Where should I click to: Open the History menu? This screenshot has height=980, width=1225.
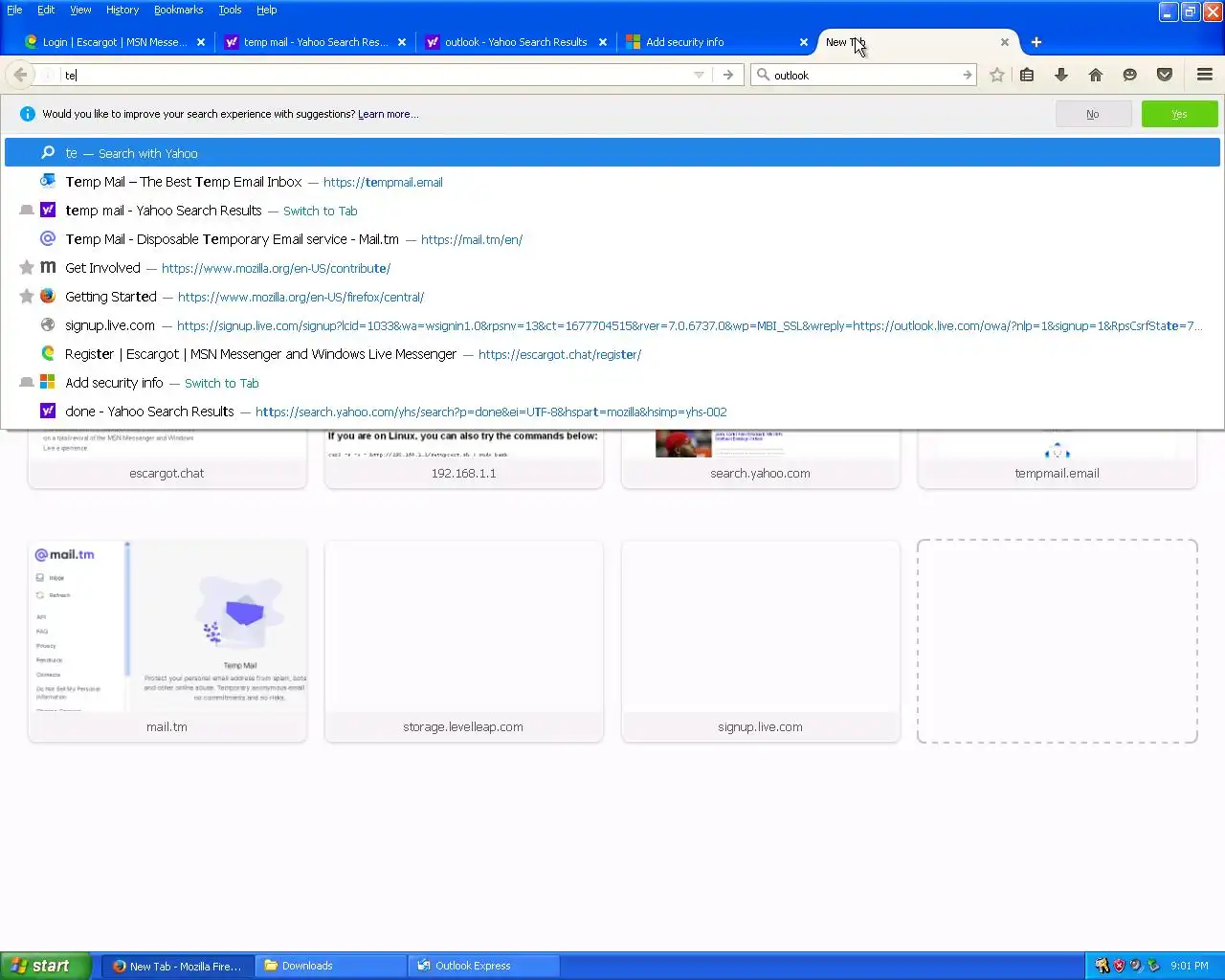(122, 10)
